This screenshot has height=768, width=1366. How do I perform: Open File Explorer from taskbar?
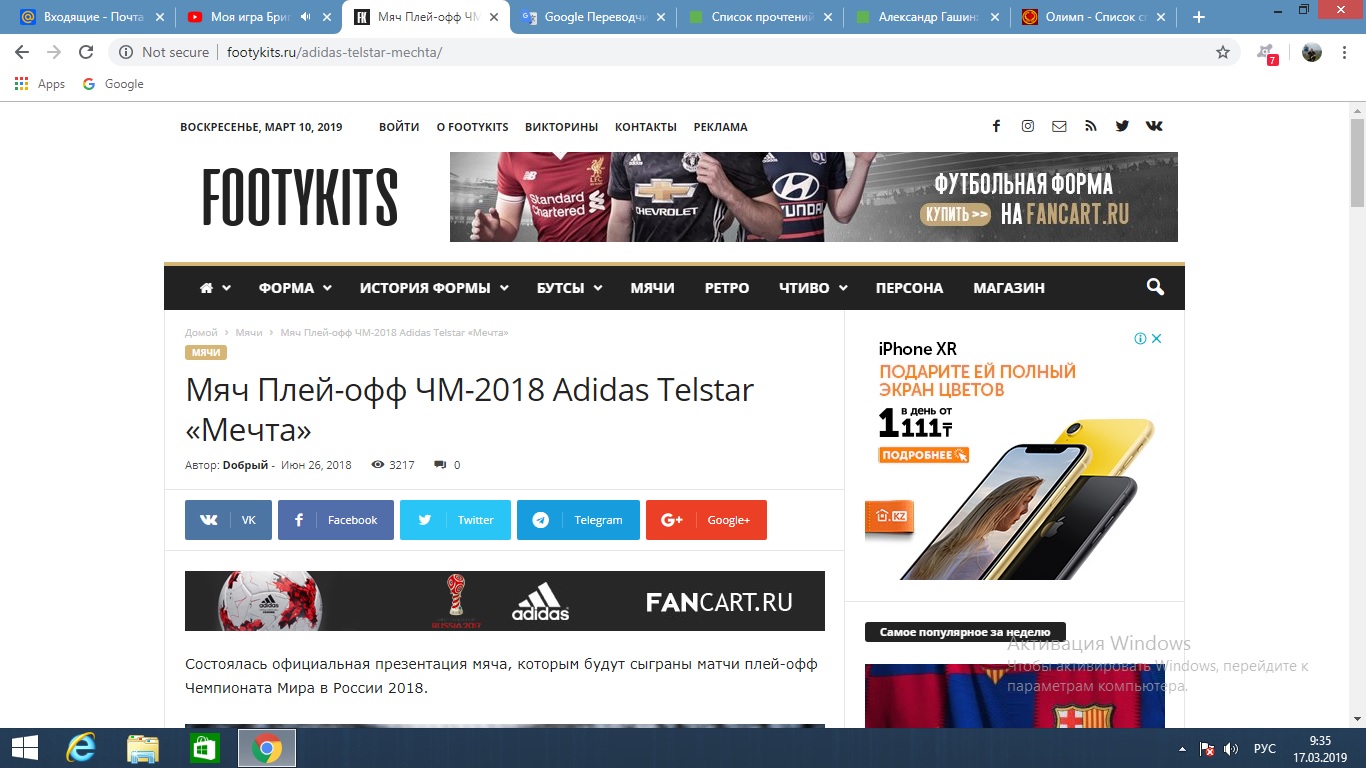pyautogui.click(x=142, y=748)
